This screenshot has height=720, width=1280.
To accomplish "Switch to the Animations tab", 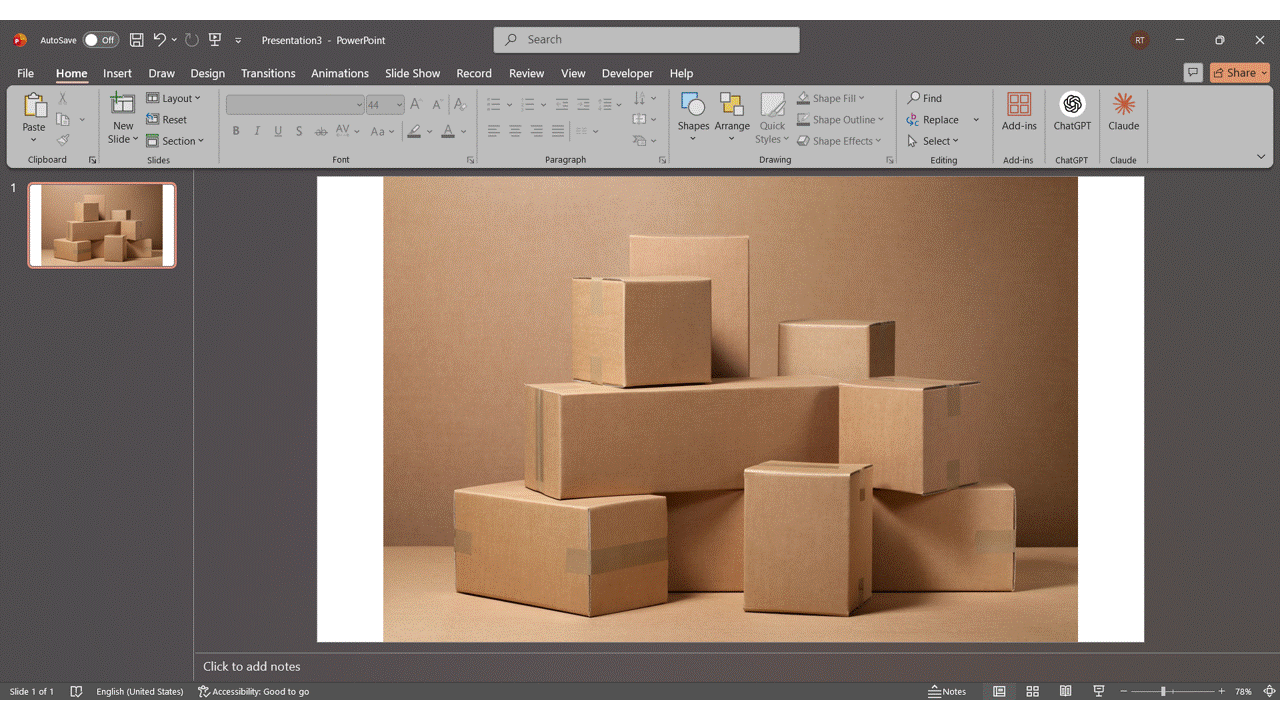I will click(340, 73).
